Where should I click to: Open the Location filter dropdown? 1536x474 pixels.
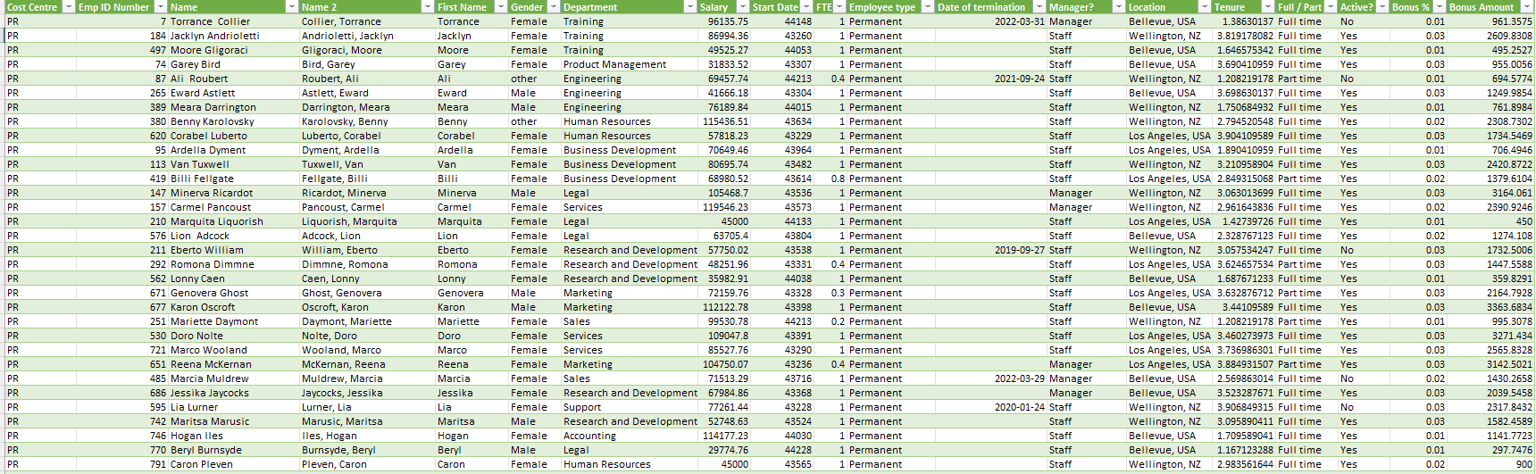pyautogui.click(x=1204, y=7)
